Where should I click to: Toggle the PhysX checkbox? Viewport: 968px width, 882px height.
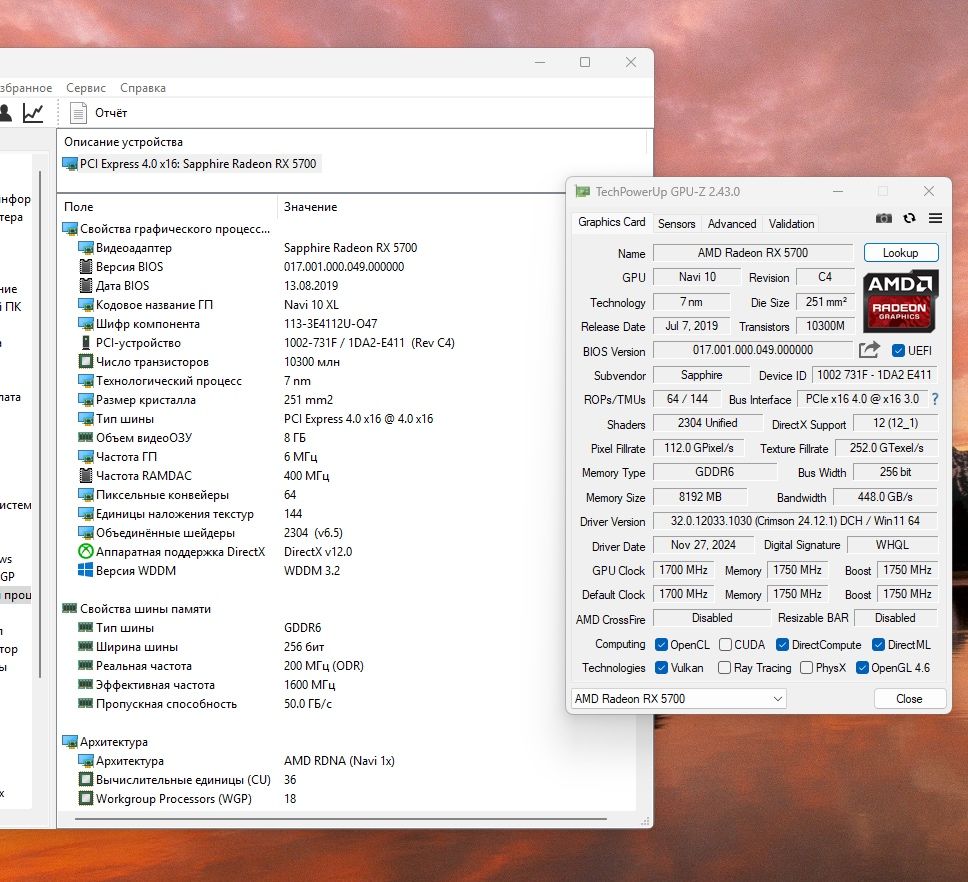[x=806, y=667]
